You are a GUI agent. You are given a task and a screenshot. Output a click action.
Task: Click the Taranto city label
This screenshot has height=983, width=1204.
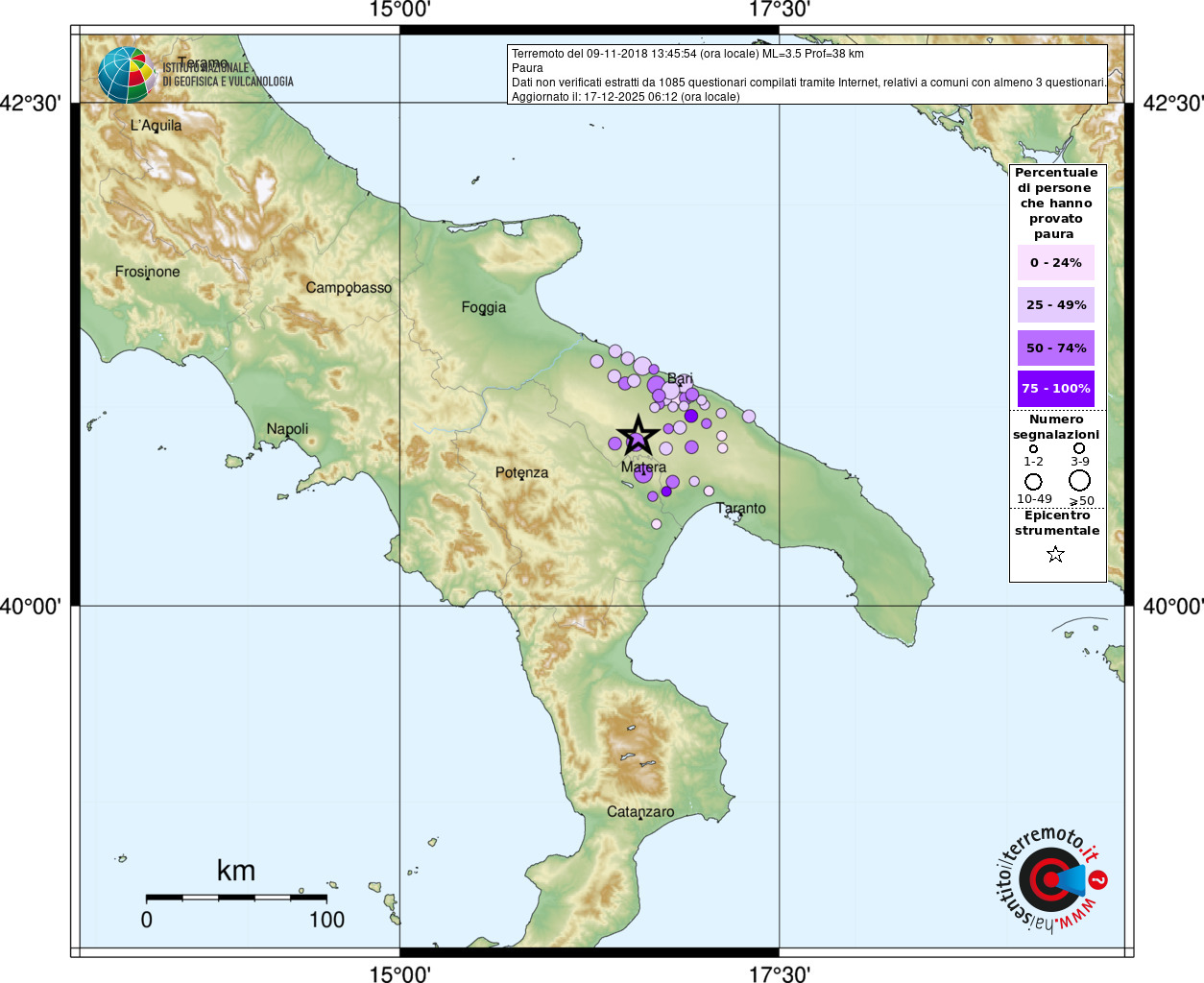(x=741, y=508)
